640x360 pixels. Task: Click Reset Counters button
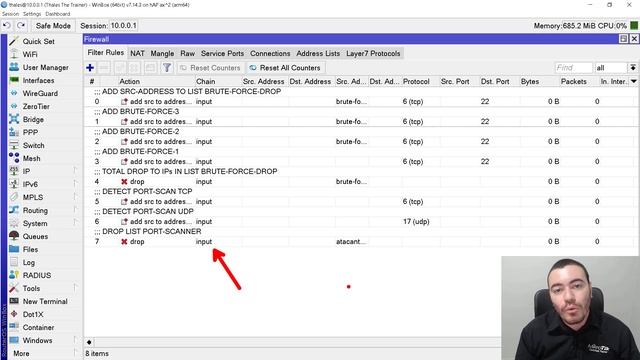point(210,68)
